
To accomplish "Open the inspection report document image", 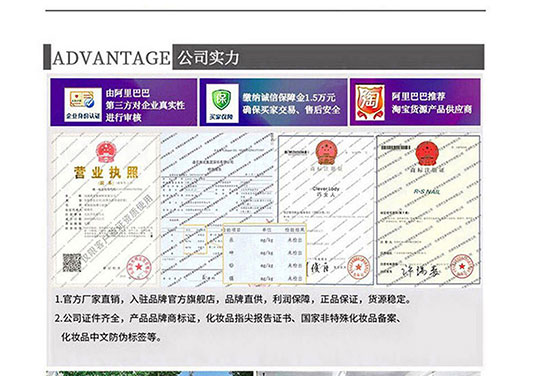I will [x=218, y=210].
